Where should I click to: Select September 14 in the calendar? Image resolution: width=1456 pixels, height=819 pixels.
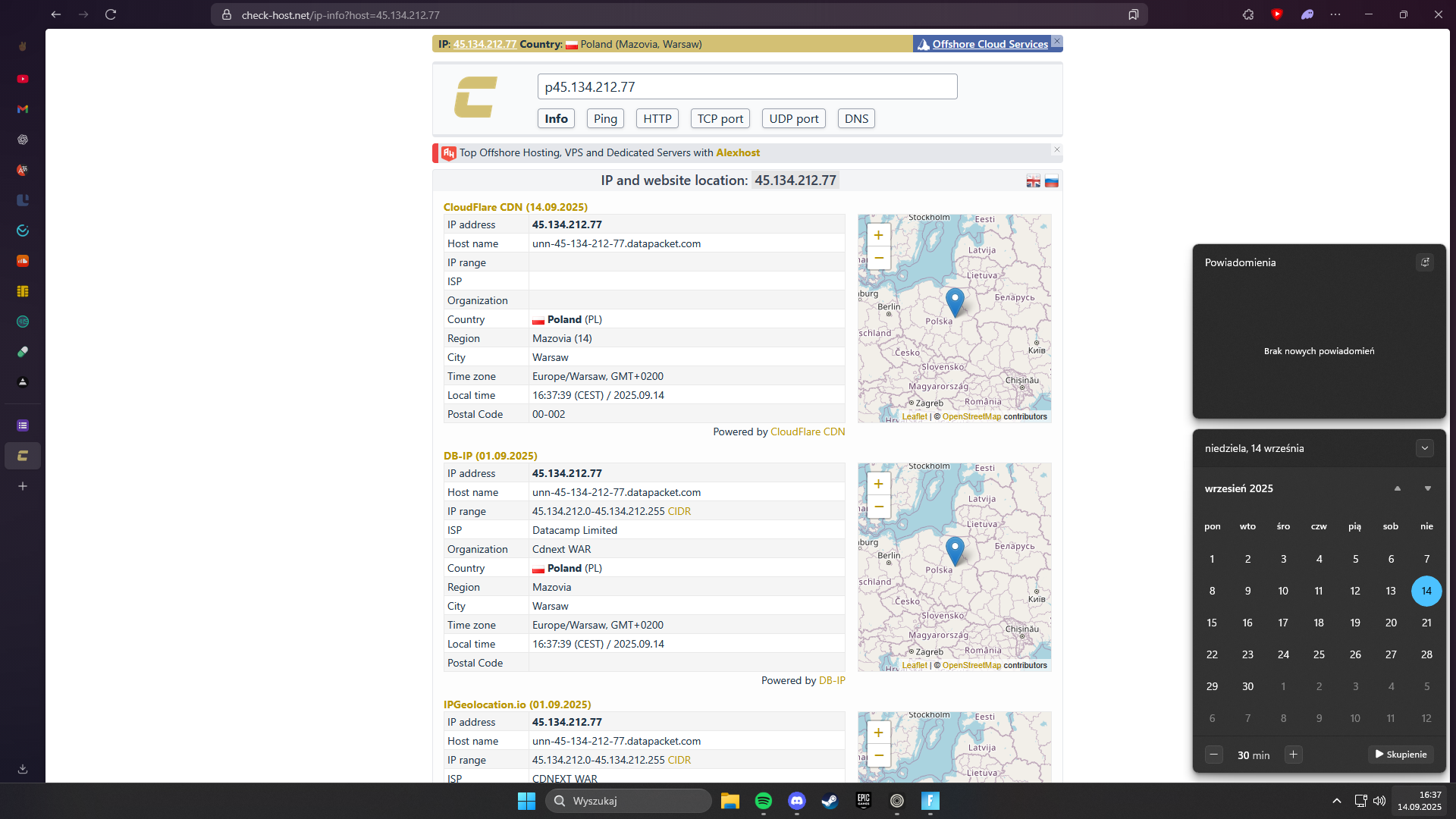1426,591
